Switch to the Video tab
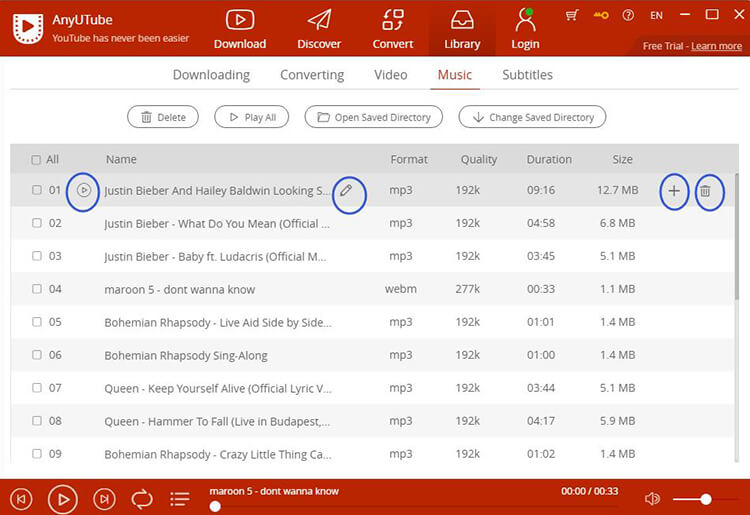The height and width of the screenshot is (515, 750). pyautogui.click(x=391, y=75)
